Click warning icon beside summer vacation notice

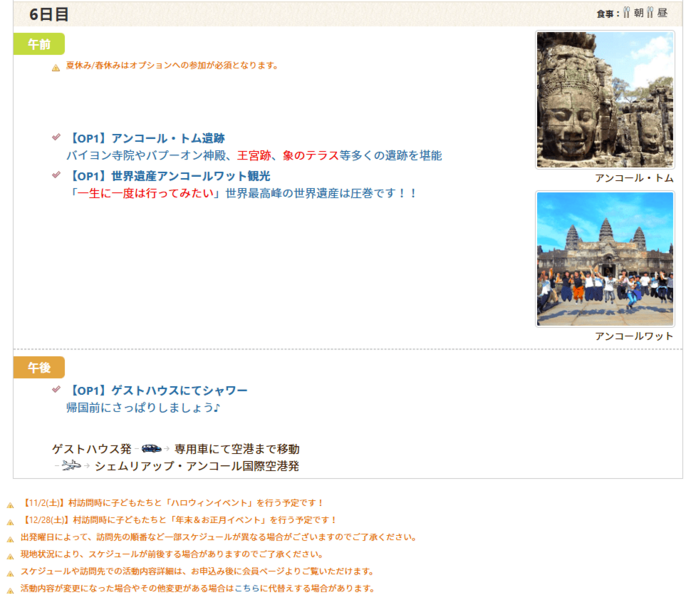click(56, 67)
